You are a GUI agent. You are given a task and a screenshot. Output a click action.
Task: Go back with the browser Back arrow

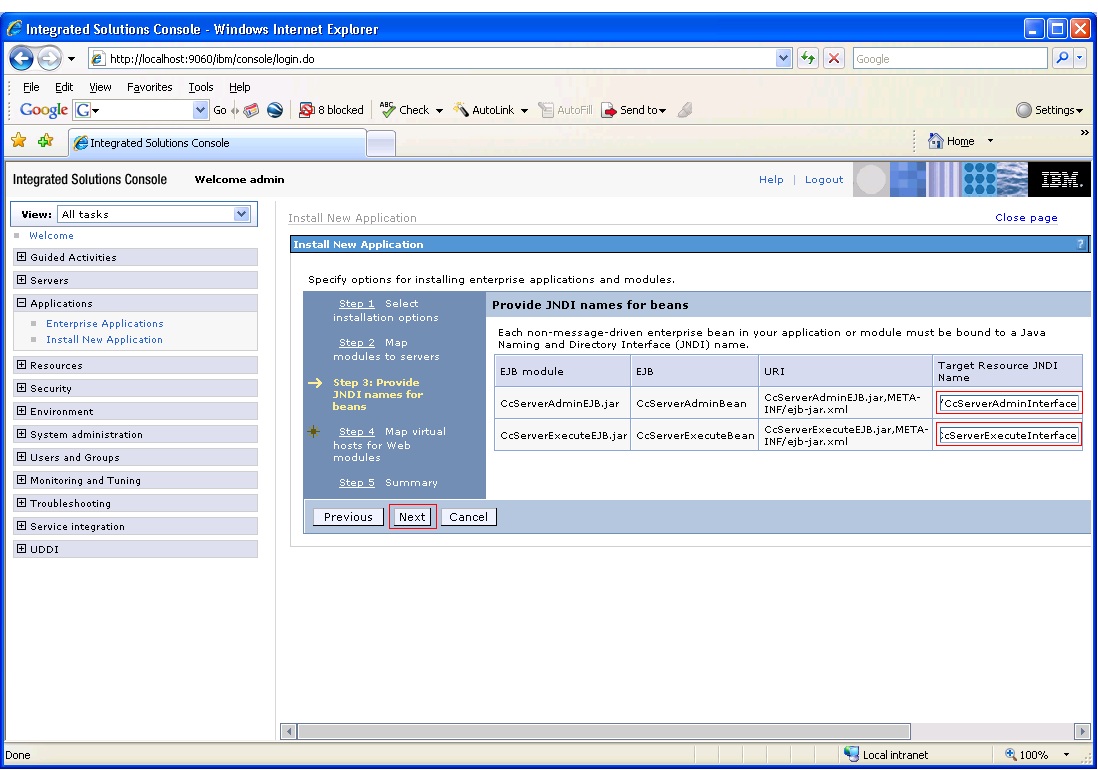pos(22,58)
